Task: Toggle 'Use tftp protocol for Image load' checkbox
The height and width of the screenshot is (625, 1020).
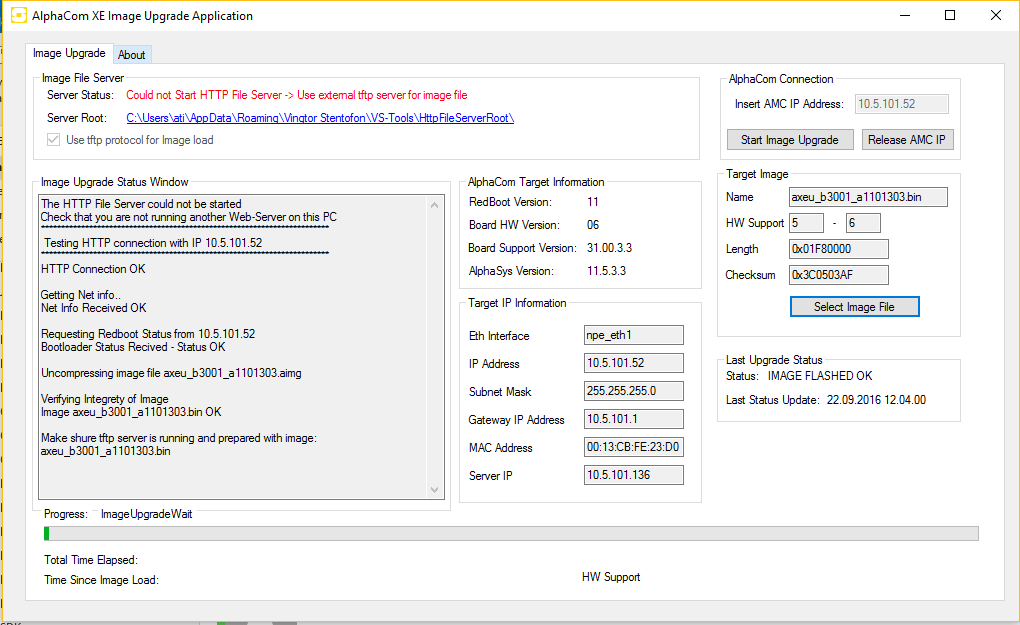Action: pyautogui.click(x=54, y=140)
